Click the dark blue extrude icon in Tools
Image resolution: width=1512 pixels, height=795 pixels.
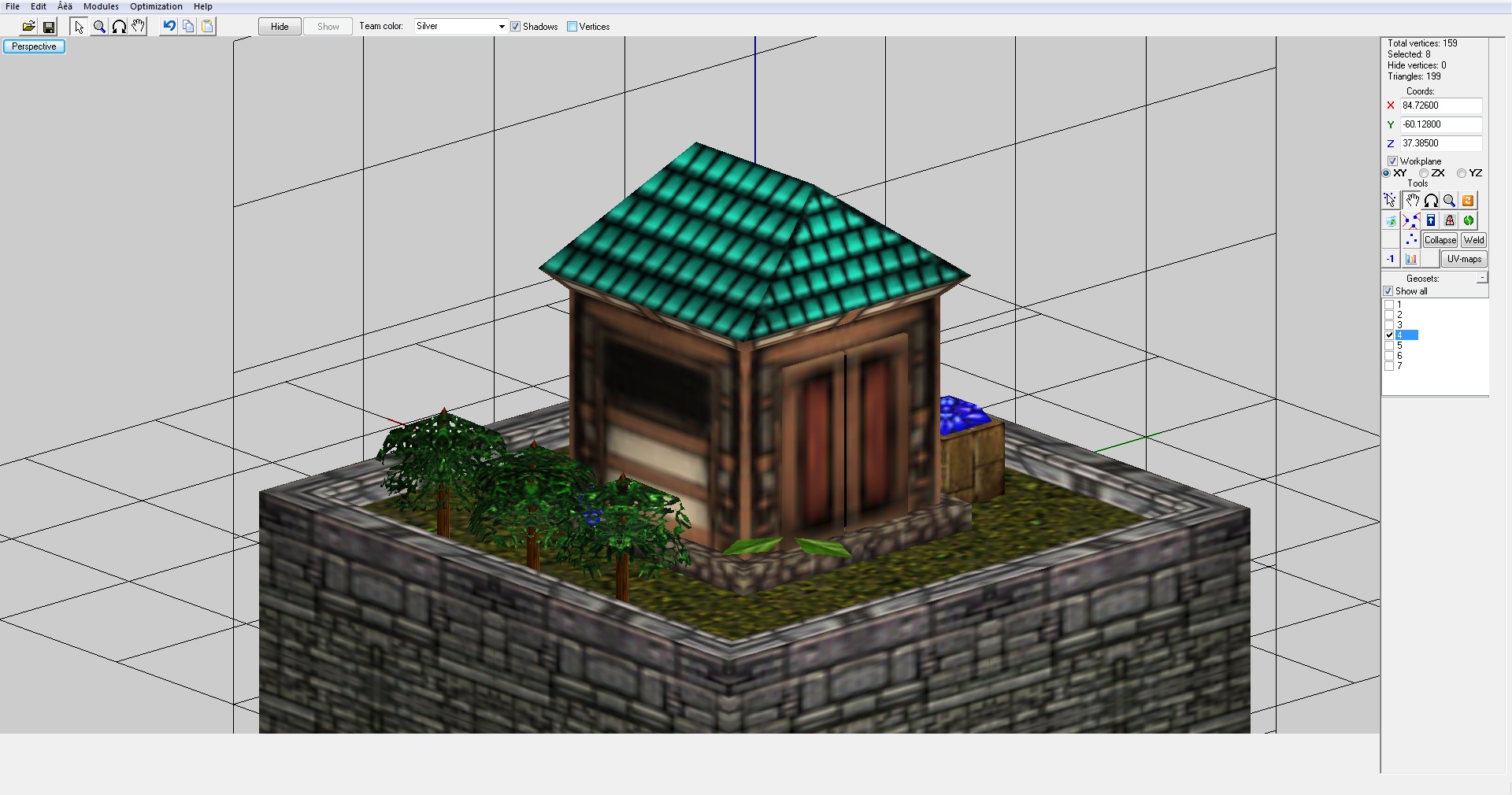[1431, 221]
